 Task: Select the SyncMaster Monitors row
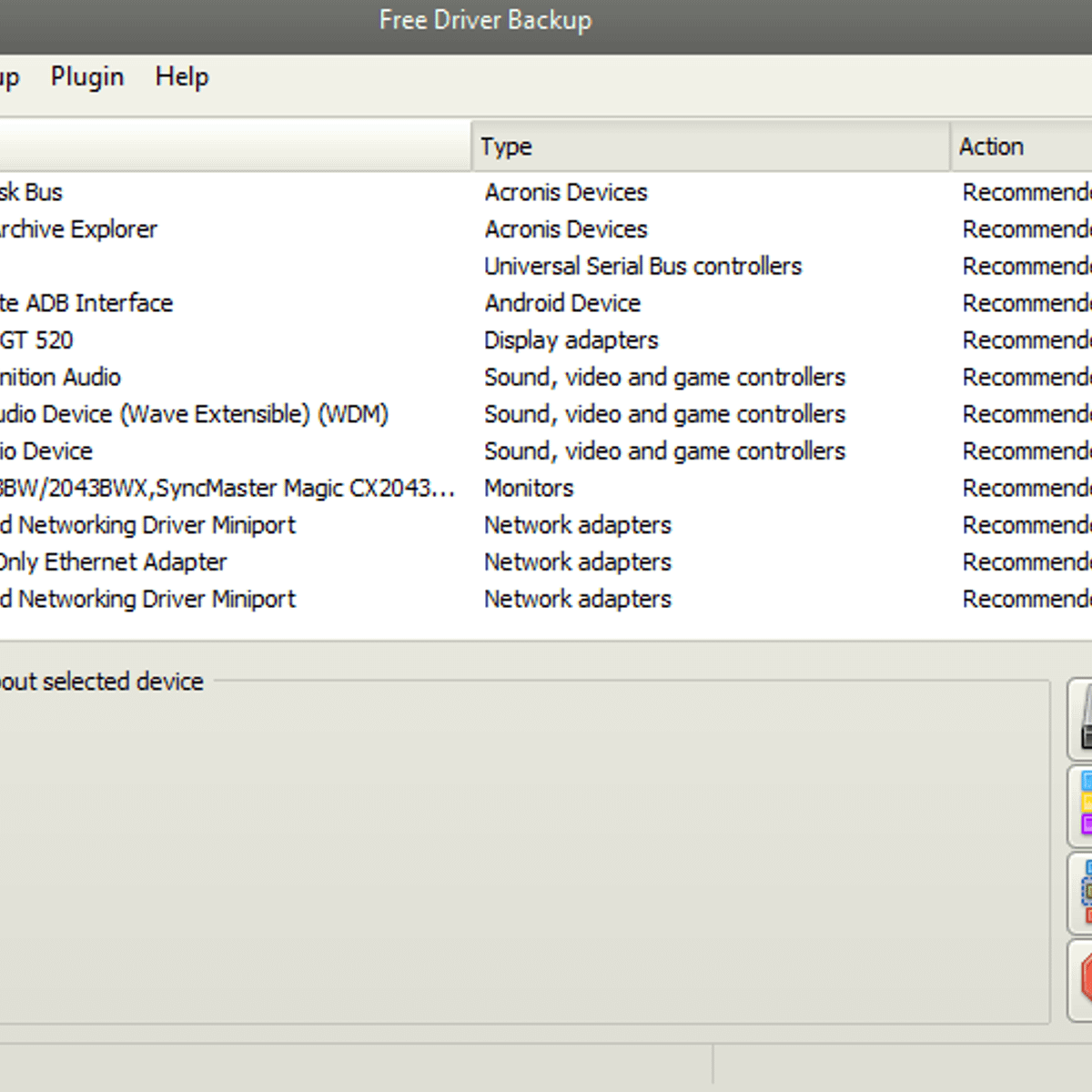click(x=226, y=489)
